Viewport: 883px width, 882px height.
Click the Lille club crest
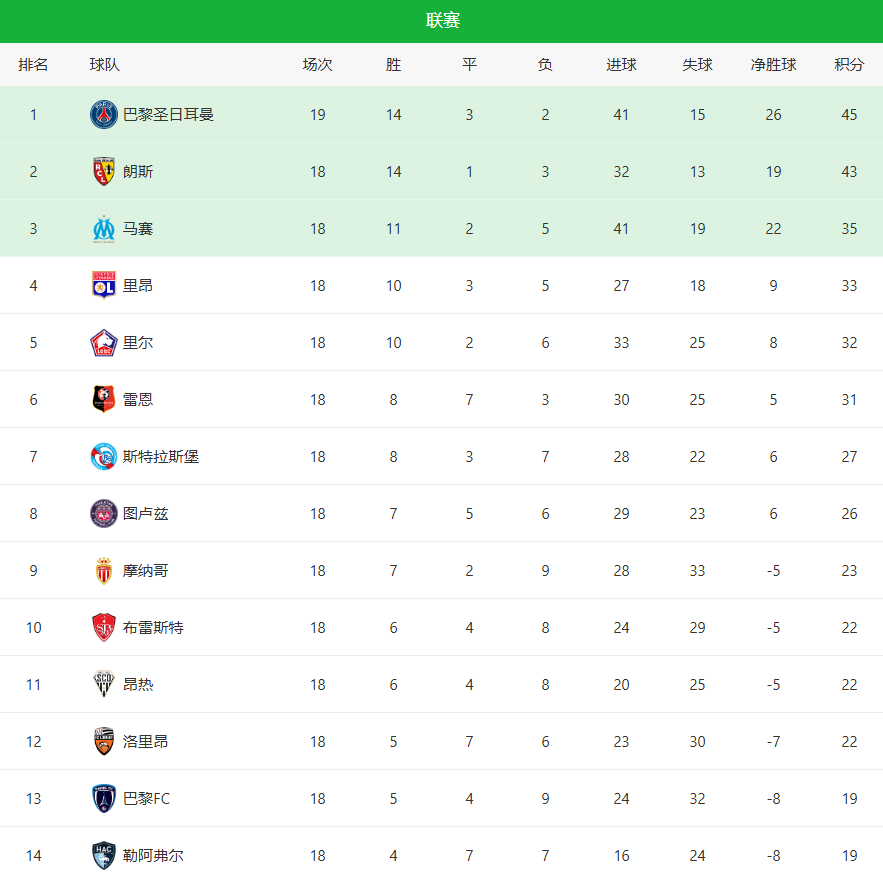104,343
